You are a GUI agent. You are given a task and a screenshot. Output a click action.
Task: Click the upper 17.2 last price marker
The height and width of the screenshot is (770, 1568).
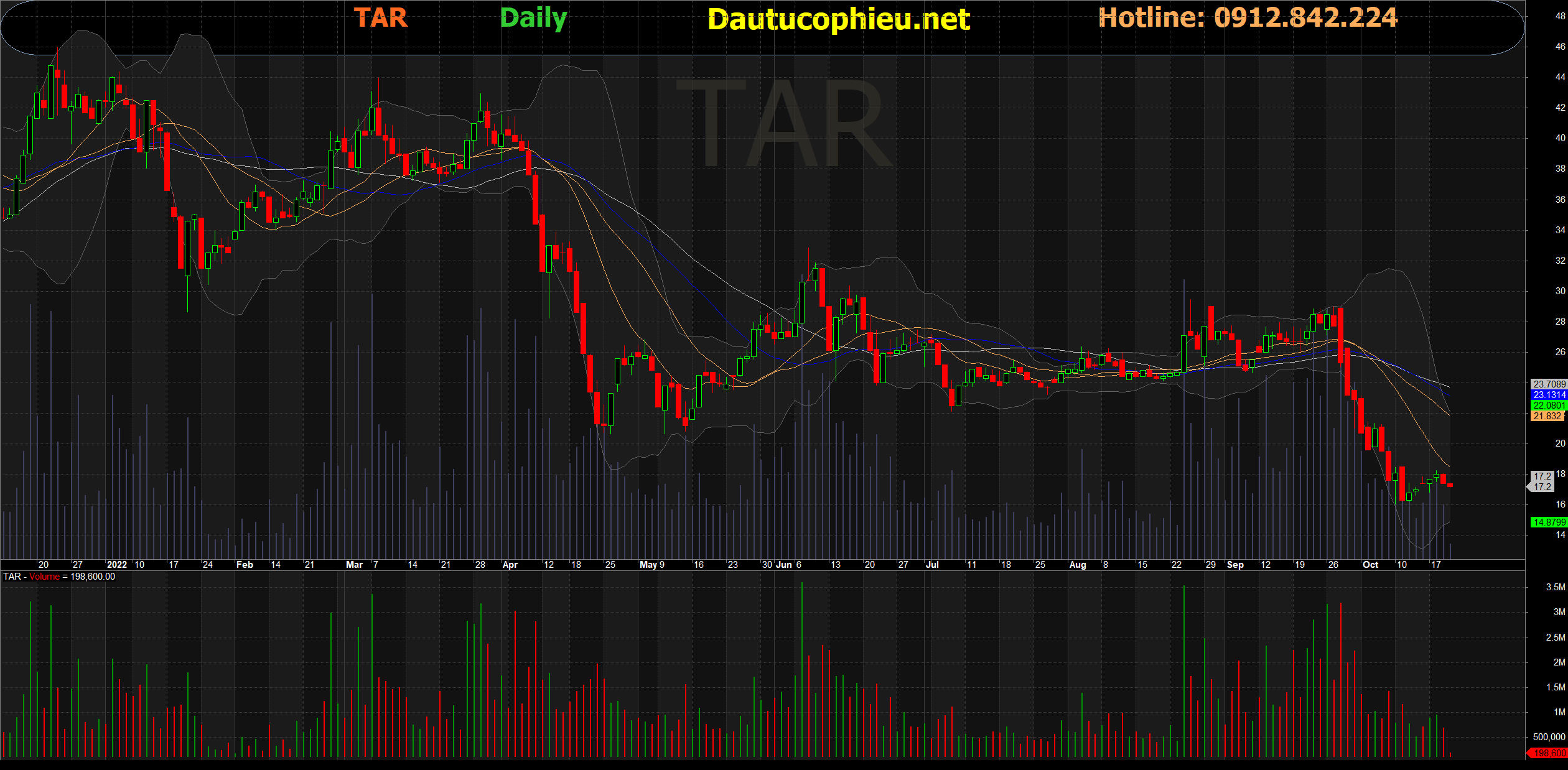click(x=1542, y=476)
